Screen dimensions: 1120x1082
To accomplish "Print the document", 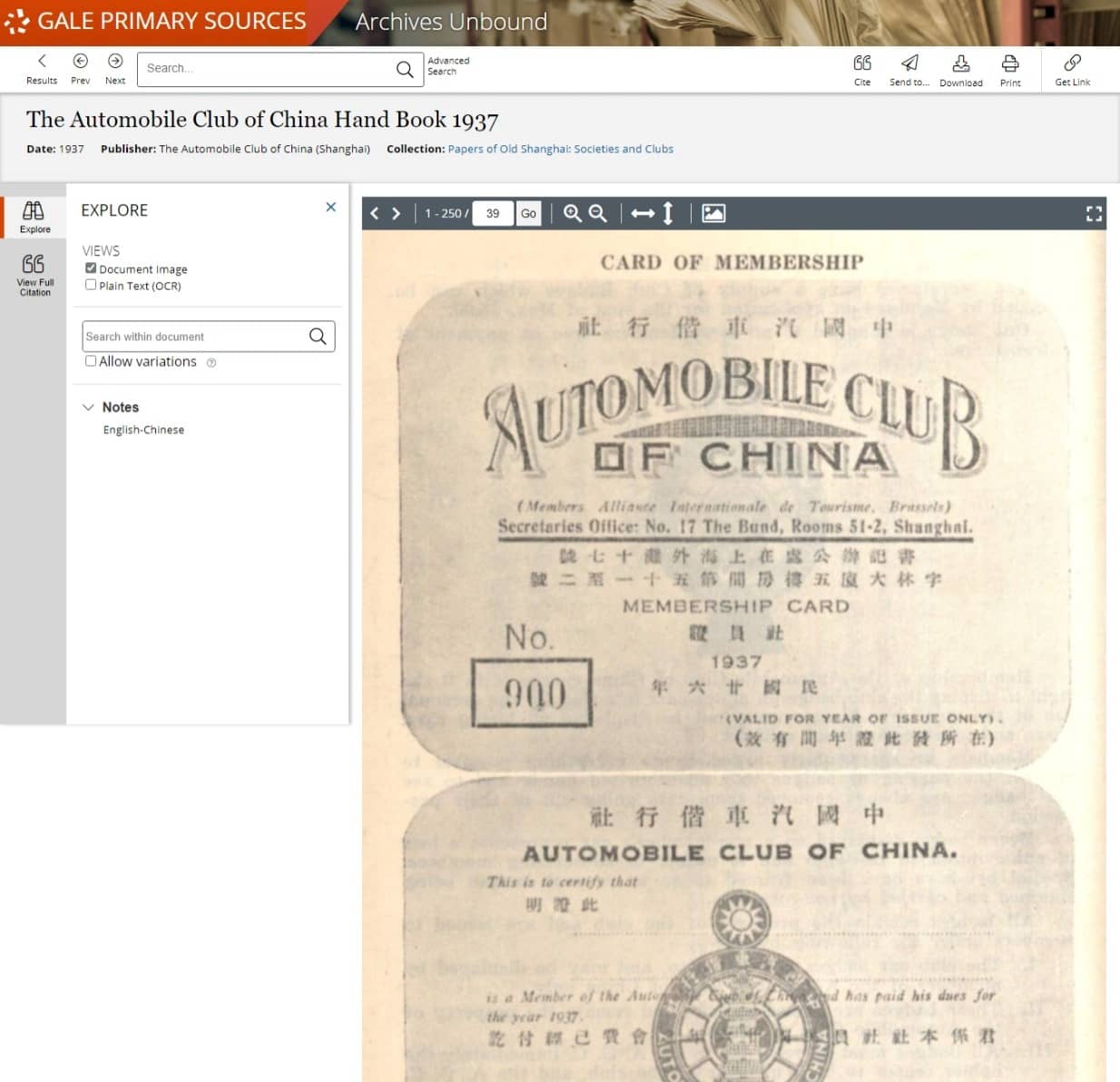I will point(1010,70).
